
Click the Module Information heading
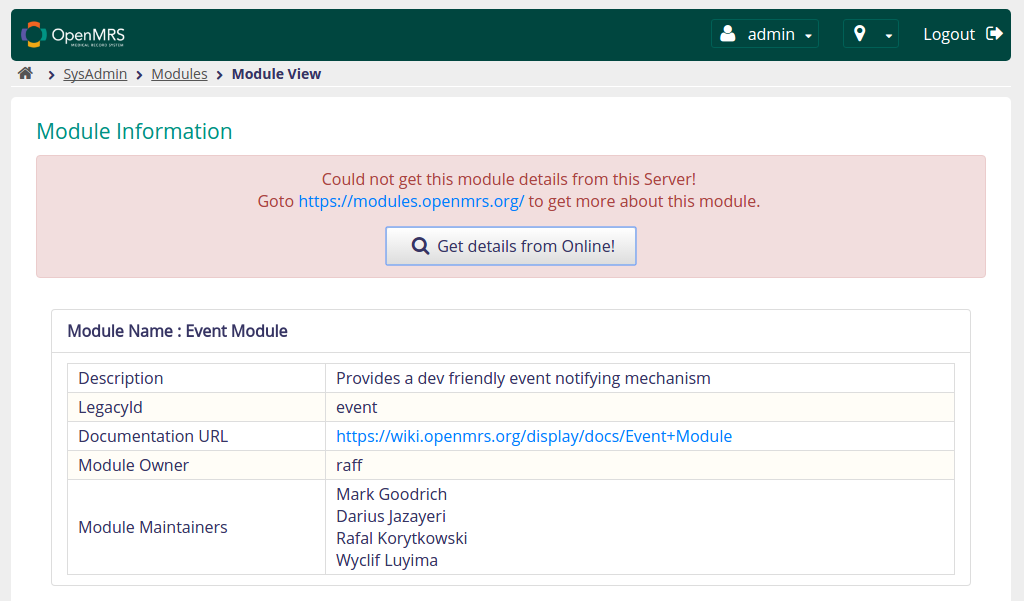click(x=134, y=132)
